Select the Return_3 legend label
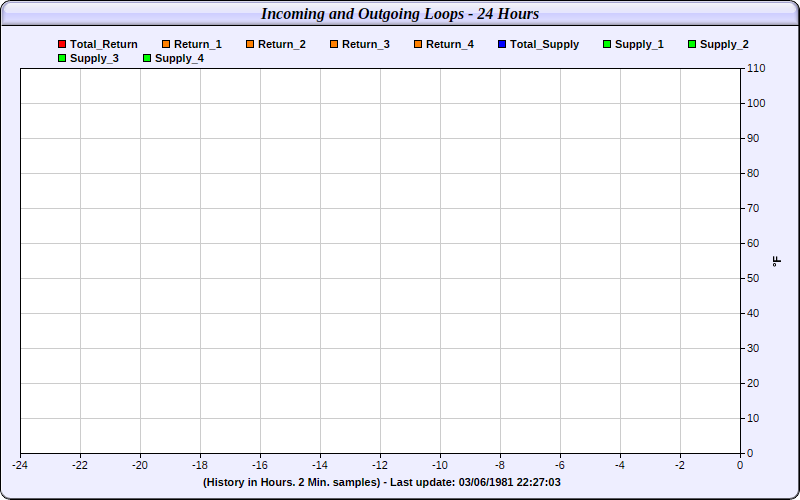 coord(365,45)
